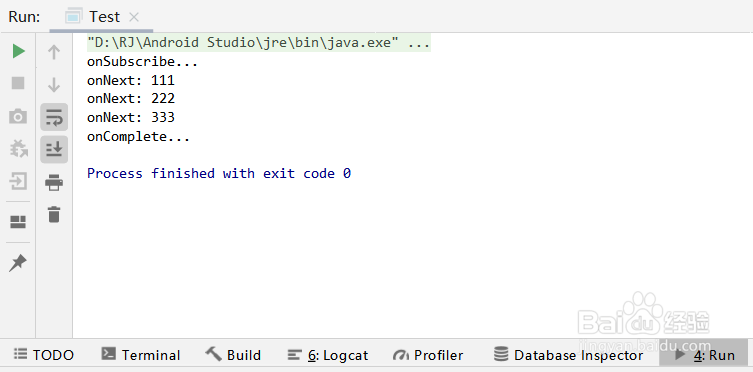Pin the Run tab with pushpin

click(18, 263)
